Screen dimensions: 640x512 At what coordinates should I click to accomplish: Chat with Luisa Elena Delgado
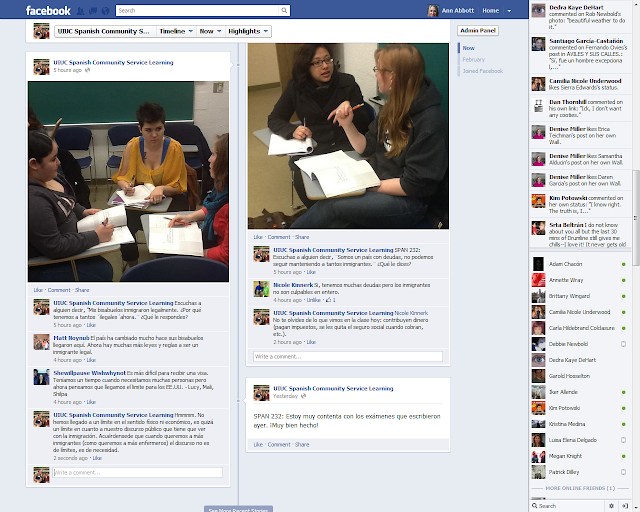click(x=580, y=440)
